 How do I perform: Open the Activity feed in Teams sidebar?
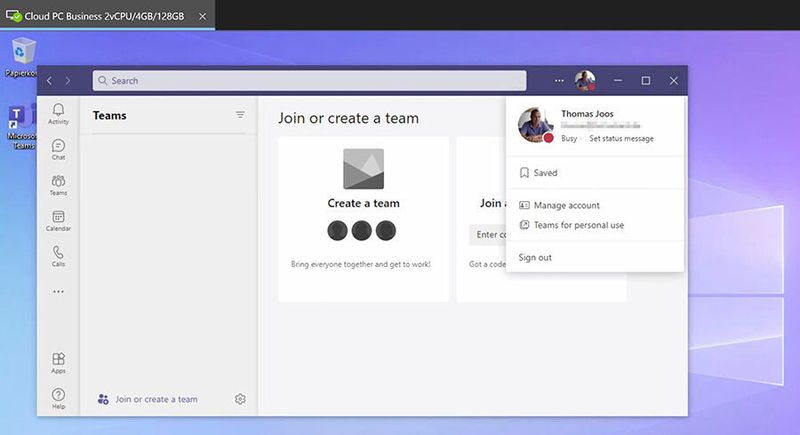(58, 114)
